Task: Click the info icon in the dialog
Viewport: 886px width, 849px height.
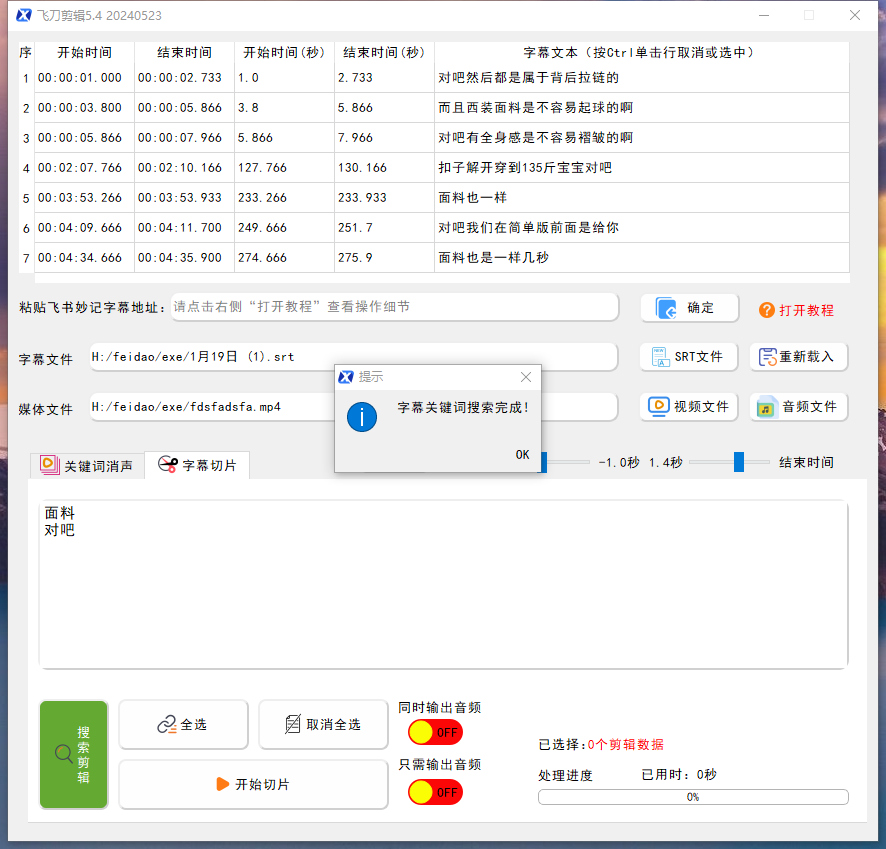Action: [362, 417]
